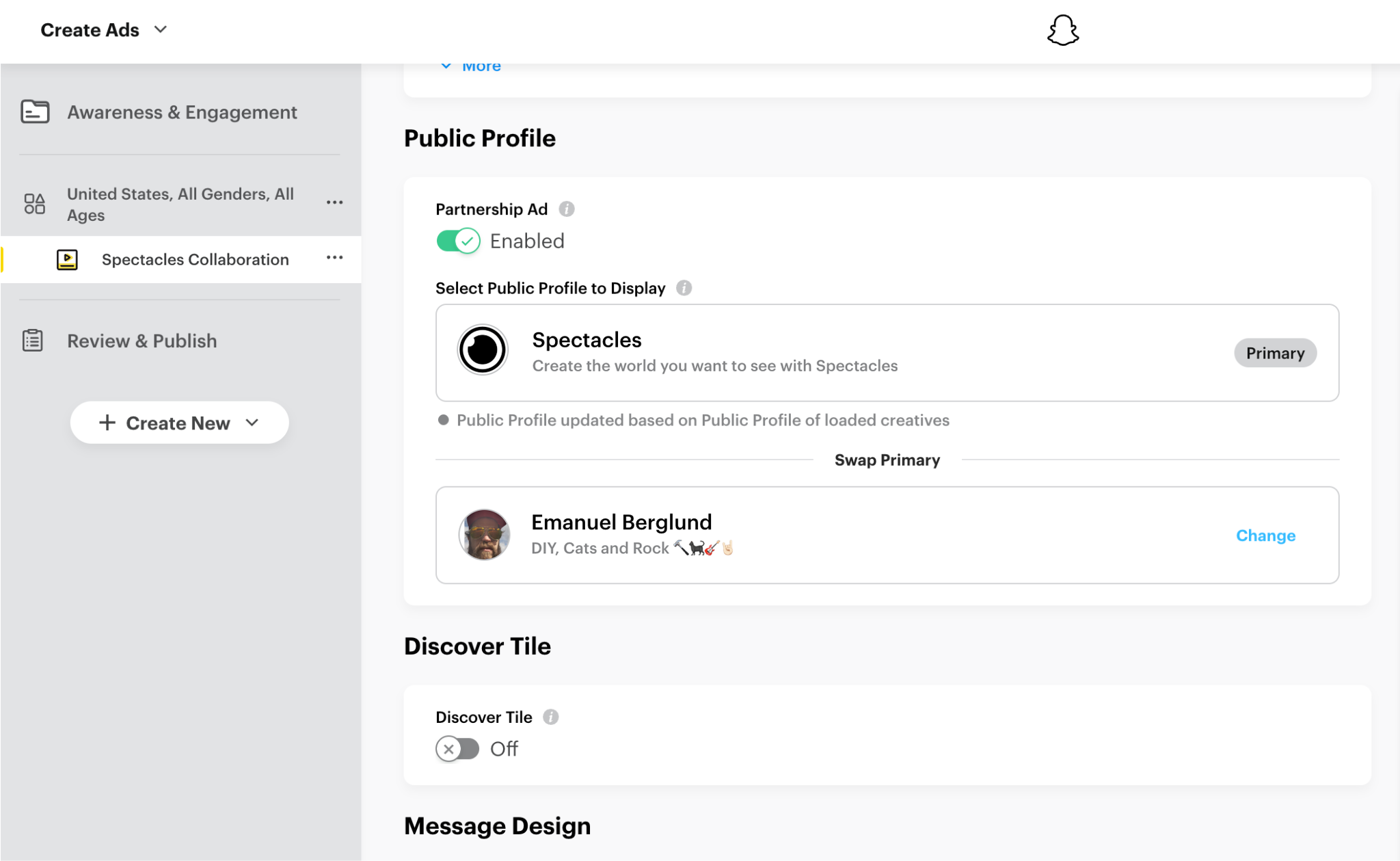Select the Spectacles profile name
Viewport: 1400px width, 861px height.
point(587,340)
